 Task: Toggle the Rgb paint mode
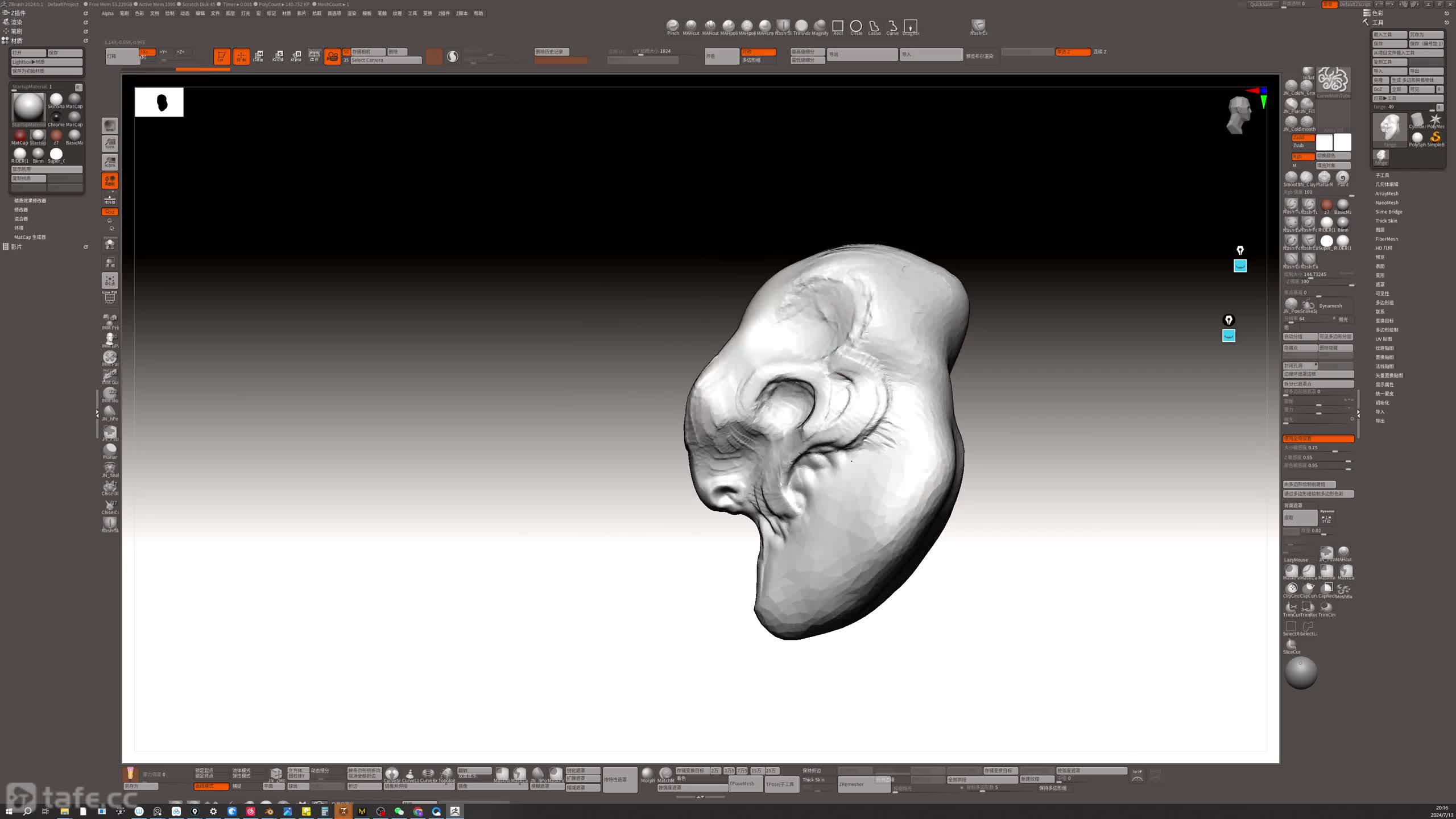(x=1302, y=156)
